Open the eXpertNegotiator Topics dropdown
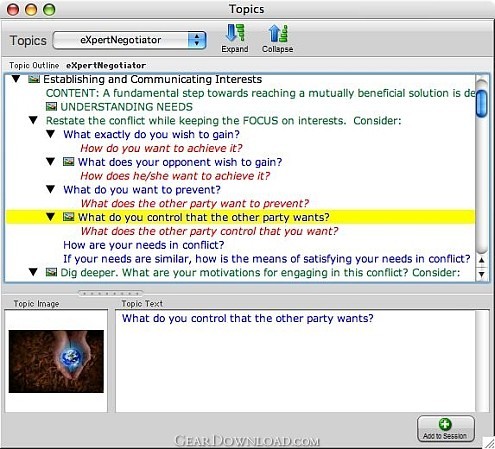This screenshot has width=495, height=449. point(129,40)
